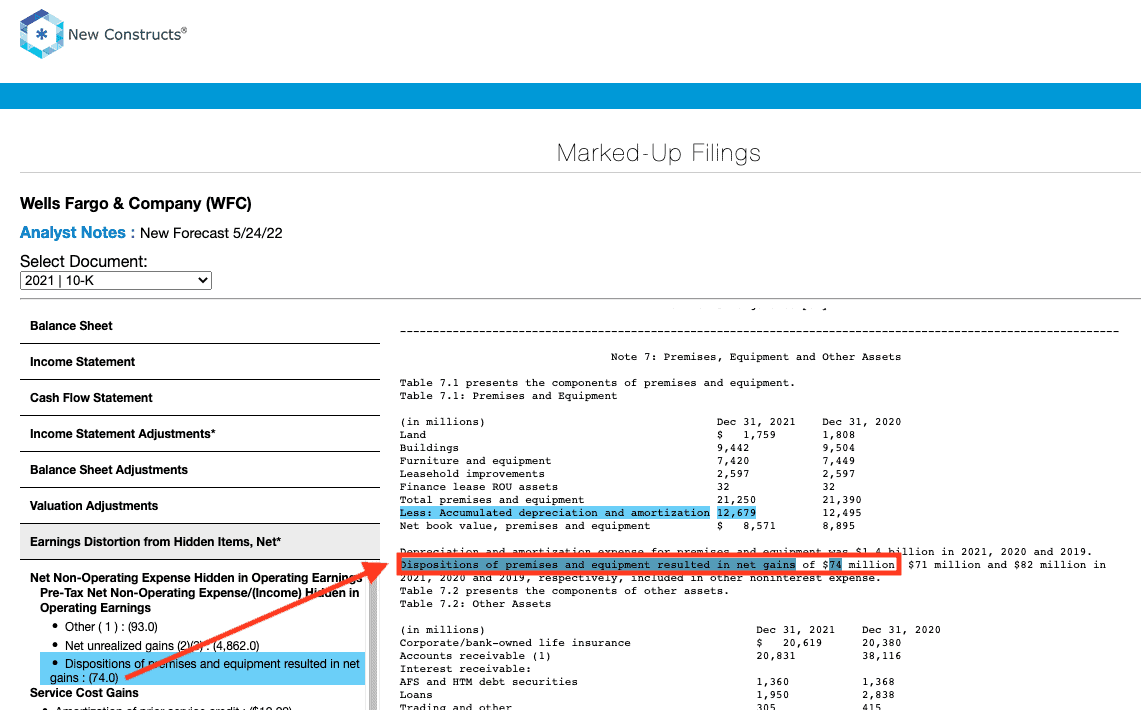This screenshot has height=710, width=1141.
Task: Click the Accounts receivable (1) label
Action: [x=475, y=656]
